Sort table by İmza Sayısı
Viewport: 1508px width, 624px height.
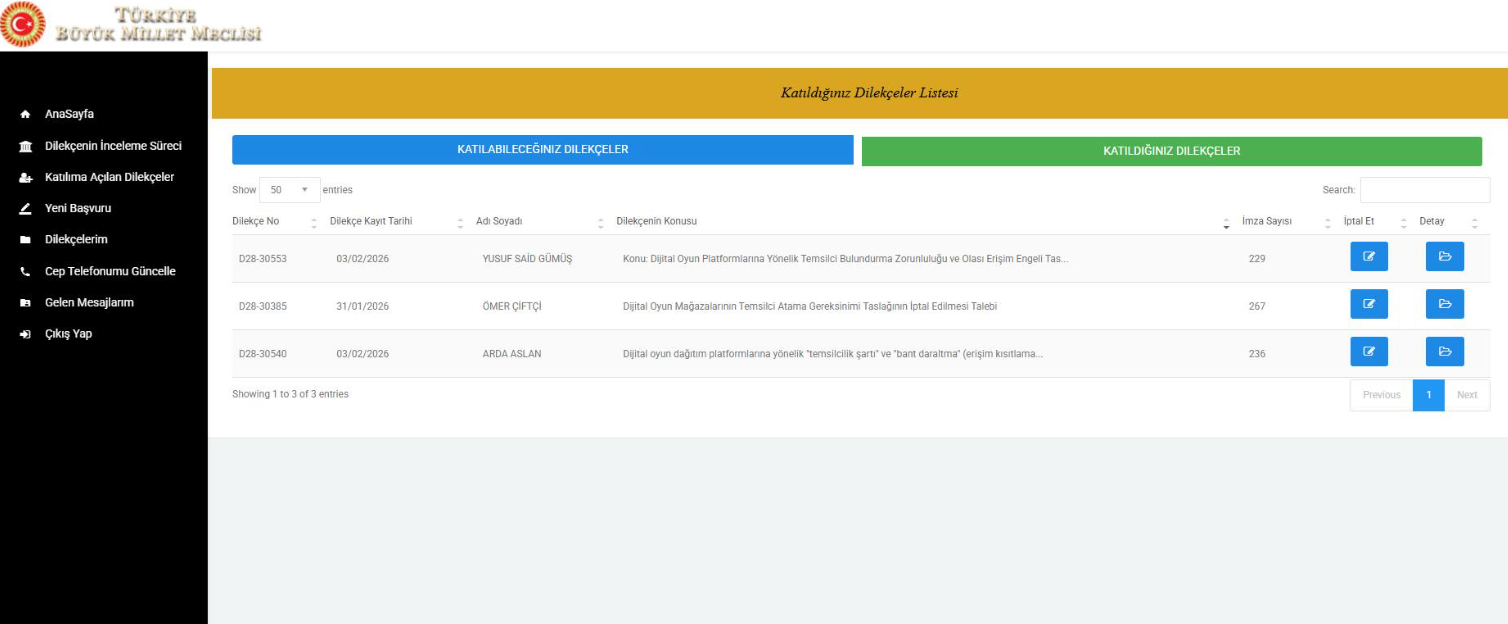coord(1287,221)
